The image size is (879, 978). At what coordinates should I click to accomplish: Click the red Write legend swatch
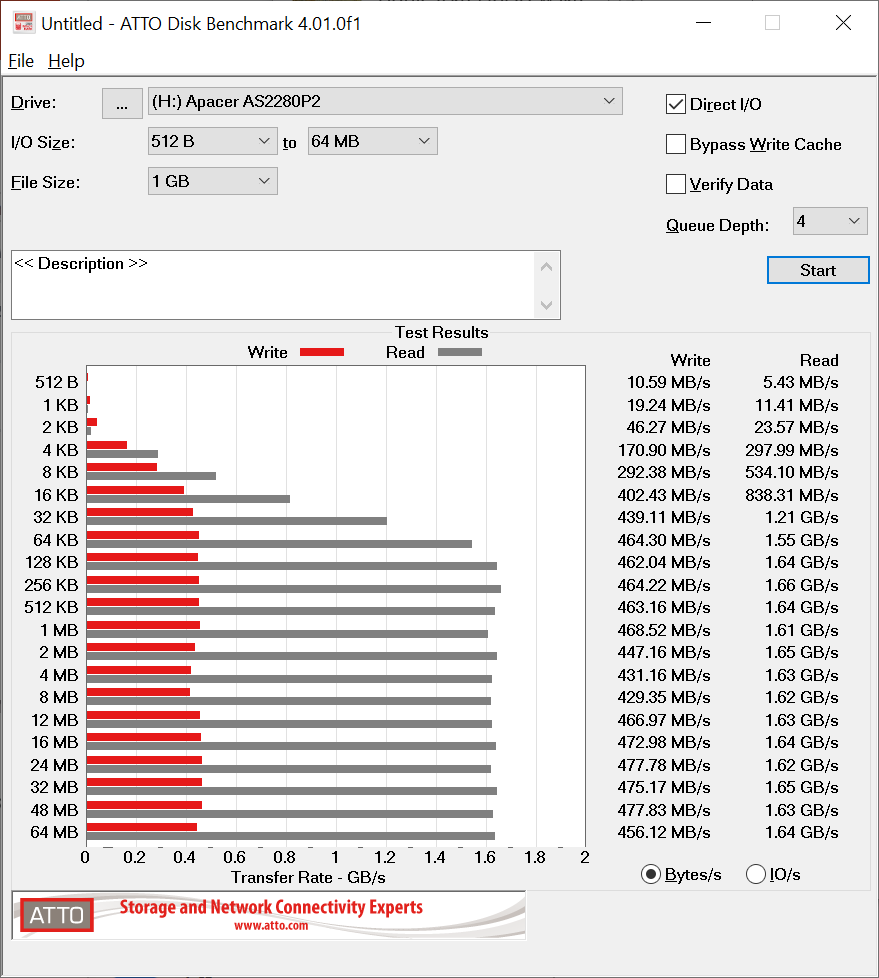click(x=322, y=352)
